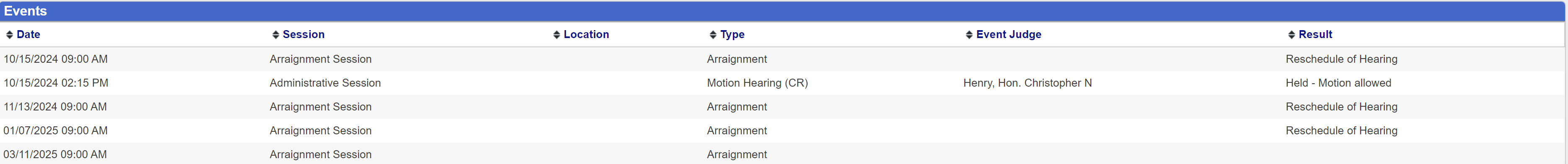Click the sort arrows beside Event Judge
The width and height of the screenshot is (1568, 164).
click(969, 35)
